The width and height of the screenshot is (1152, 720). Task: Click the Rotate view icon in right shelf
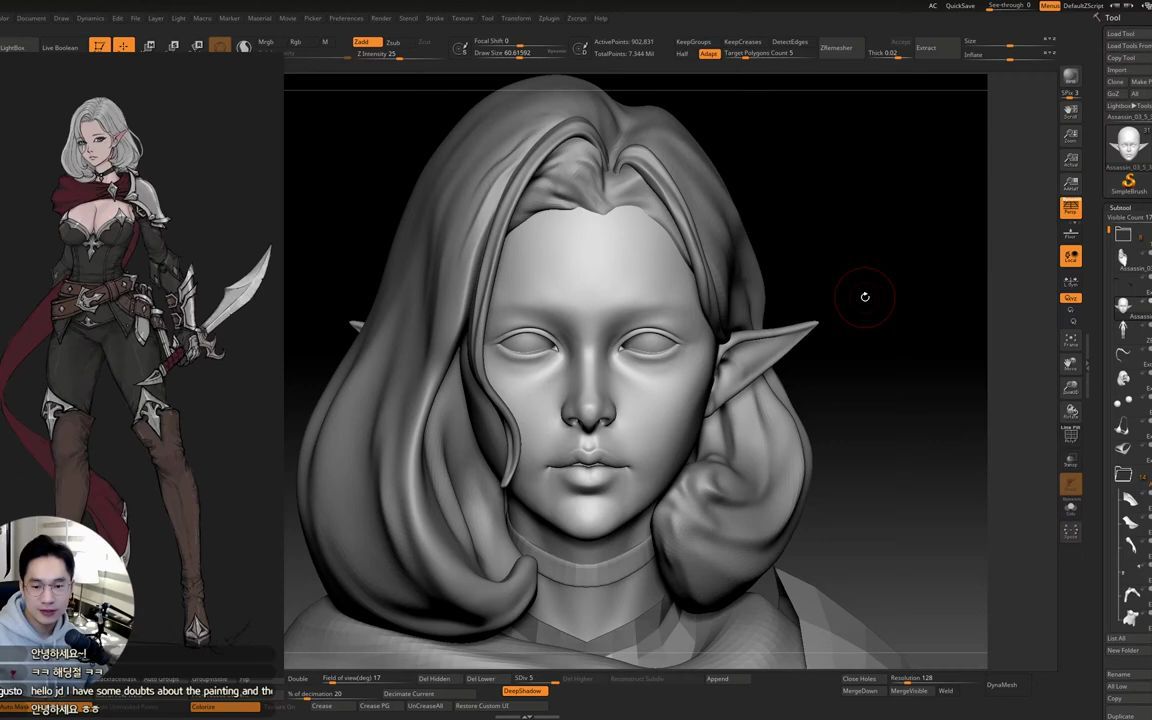(x=1070, y=412)
